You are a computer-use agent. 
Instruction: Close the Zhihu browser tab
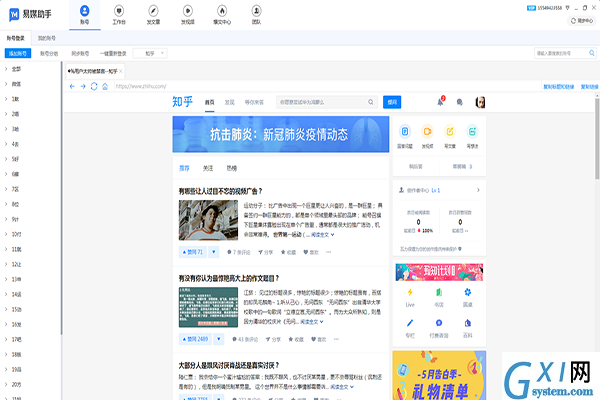pos(121,71)
